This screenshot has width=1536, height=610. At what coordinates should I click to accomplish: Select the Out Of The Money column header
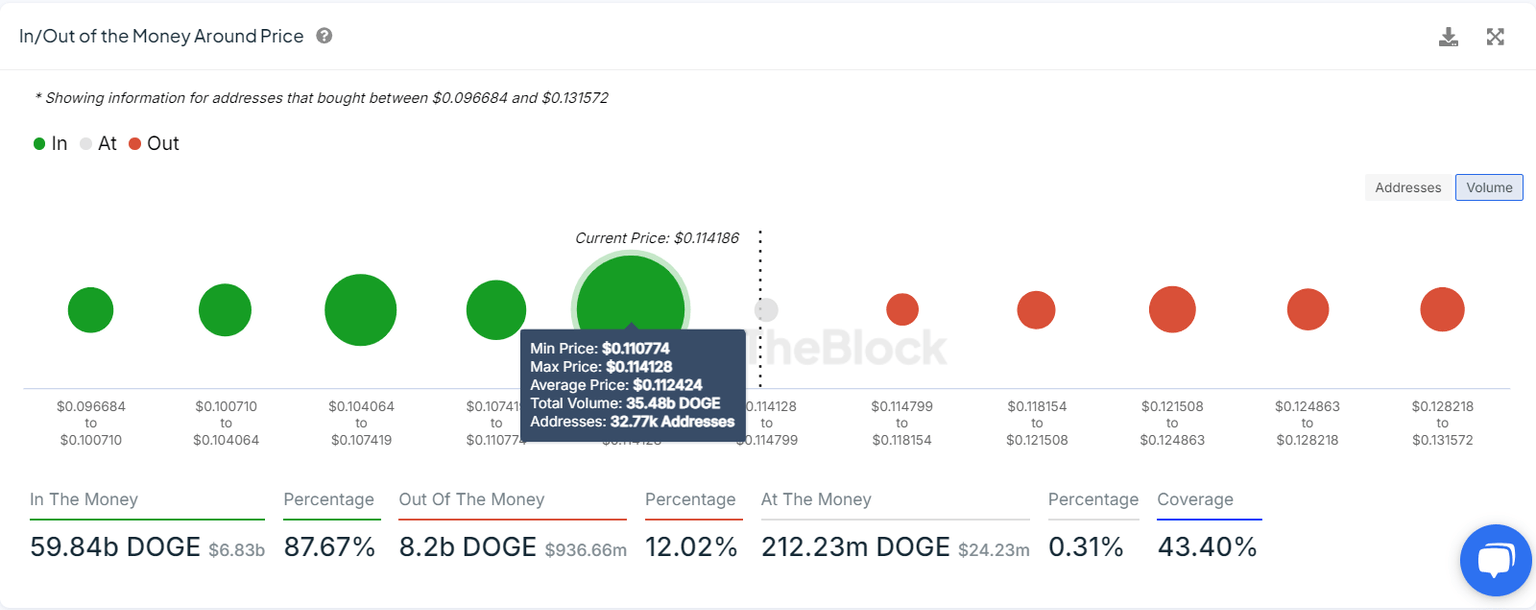point(471,499)
